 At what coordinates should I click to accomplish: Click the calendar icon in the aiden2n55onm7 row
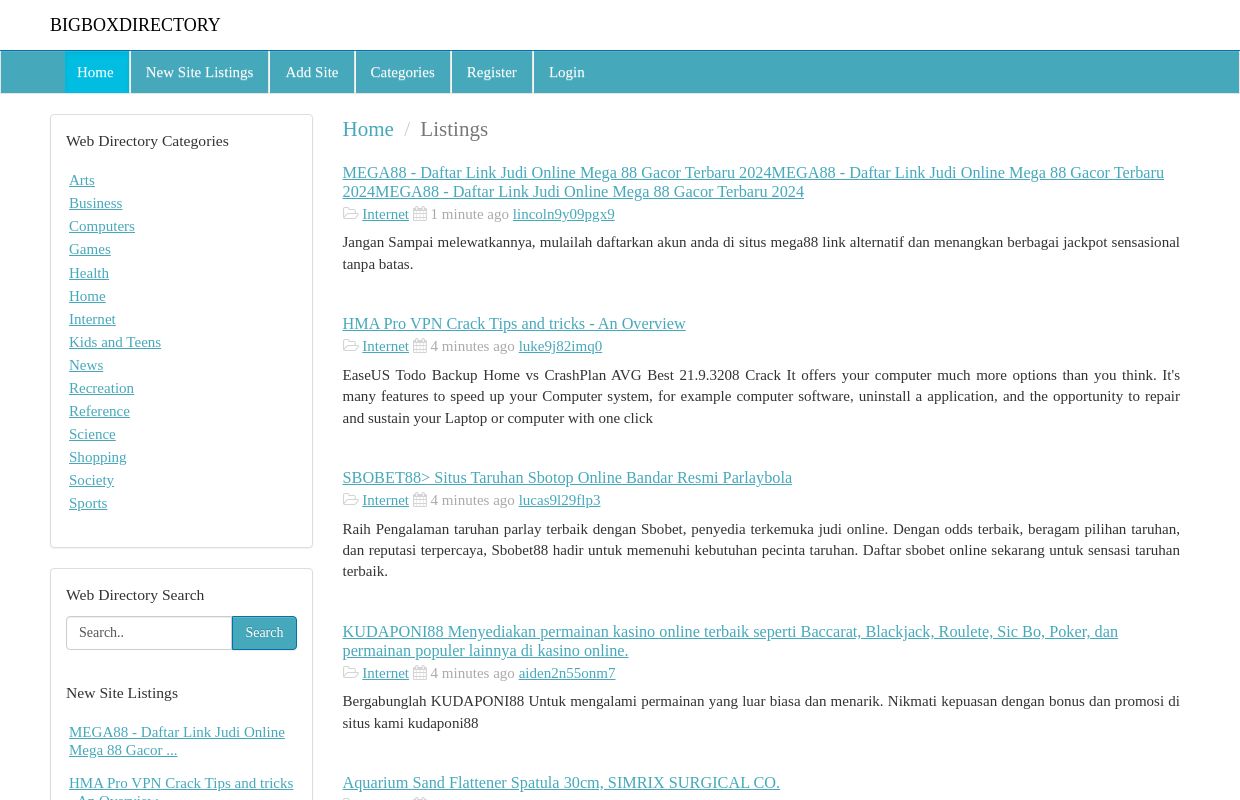(x=420, y=673)
